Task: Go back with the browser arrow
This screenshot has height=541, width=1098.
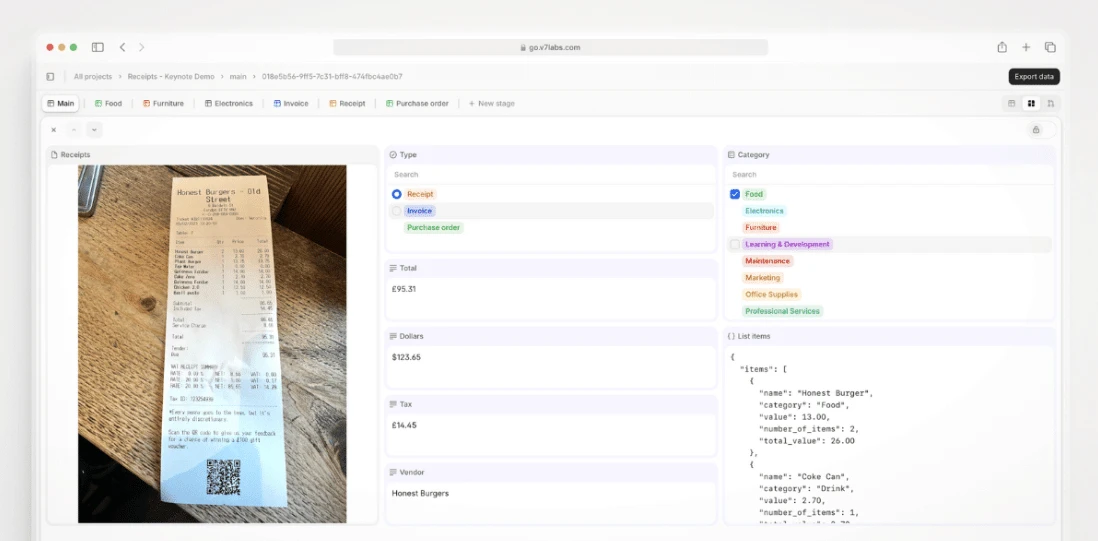Action: point(123,47)
